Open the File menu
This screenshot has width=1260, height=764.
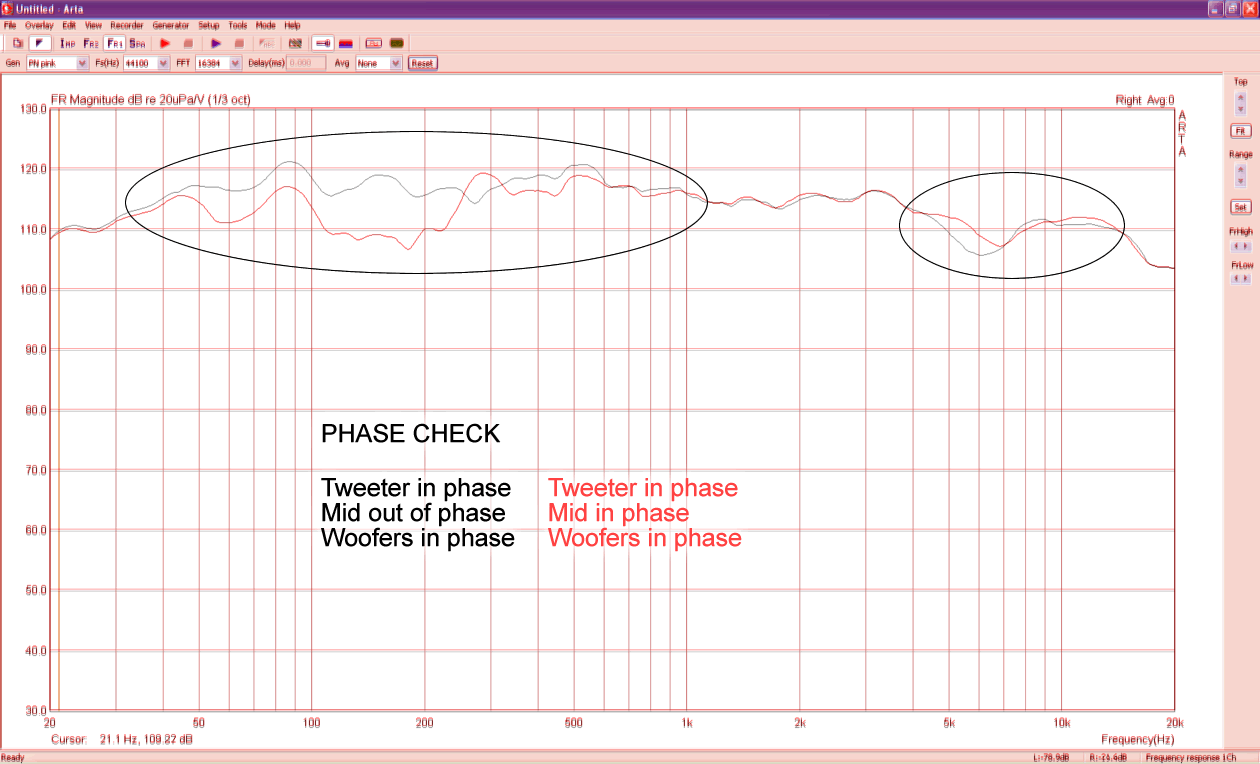[10, 24]
